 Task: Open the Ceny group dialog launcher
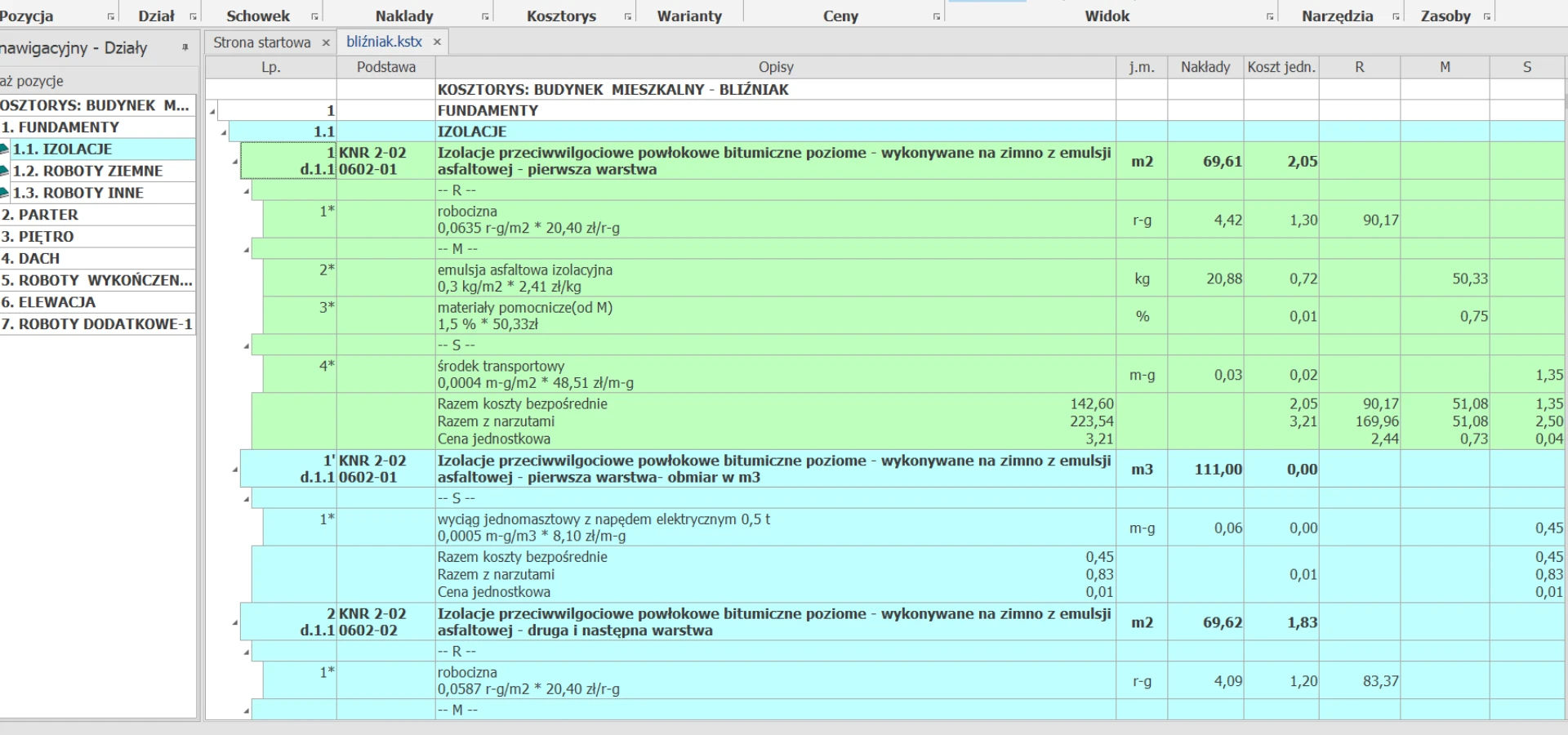click(x=936, y=16)
